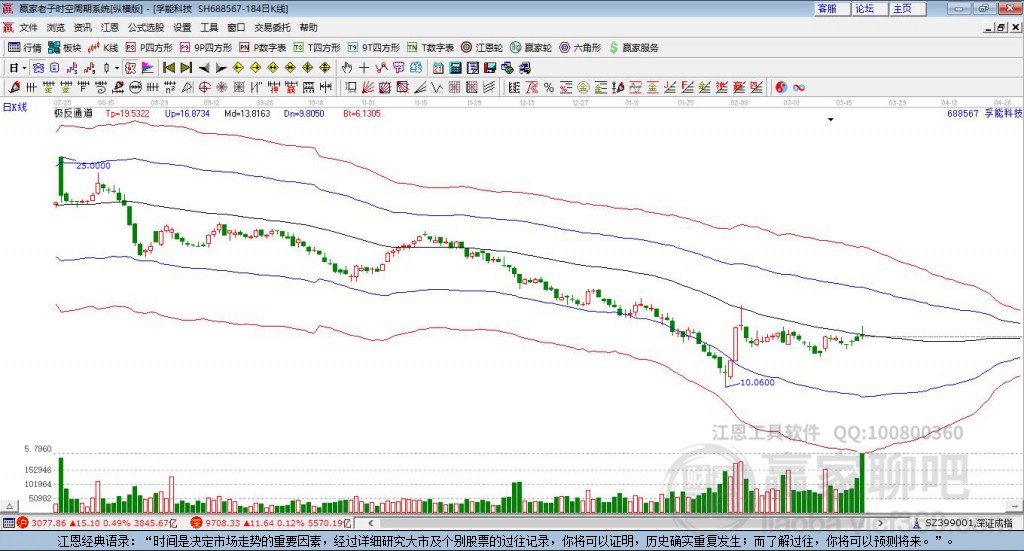Open the calendar date icon

point(438,68)
